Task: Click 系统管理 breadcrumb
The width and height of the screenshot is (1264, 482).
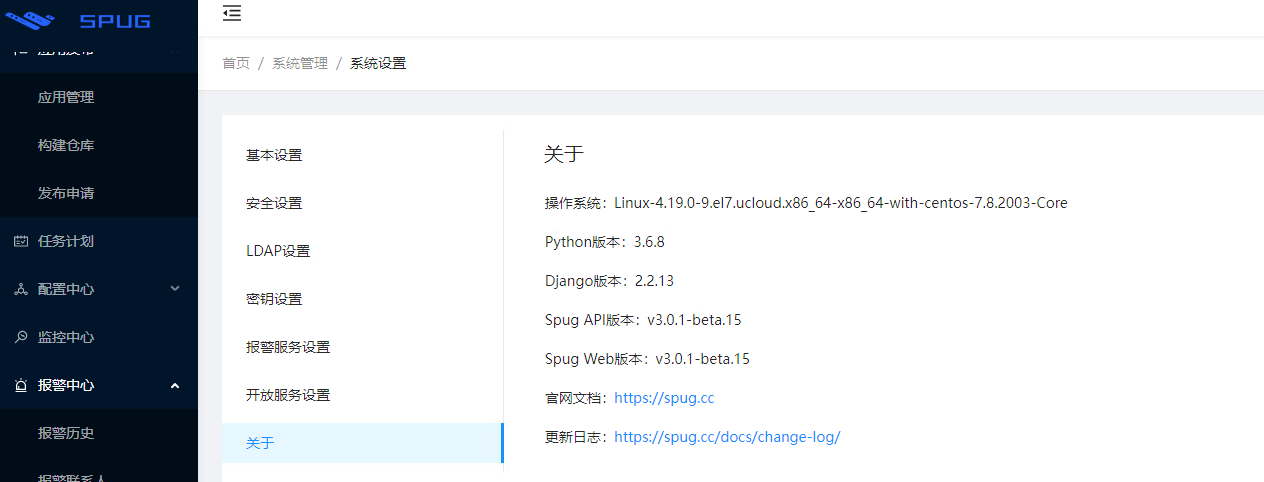Action: (300, 63)
